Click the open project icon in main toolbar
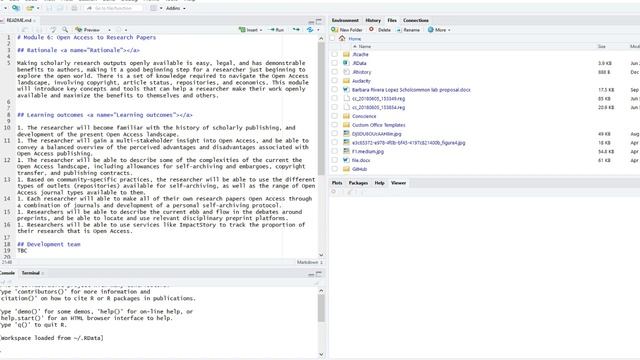The height and width of the screenshot is (360, 640). click(x=16, y=8)
